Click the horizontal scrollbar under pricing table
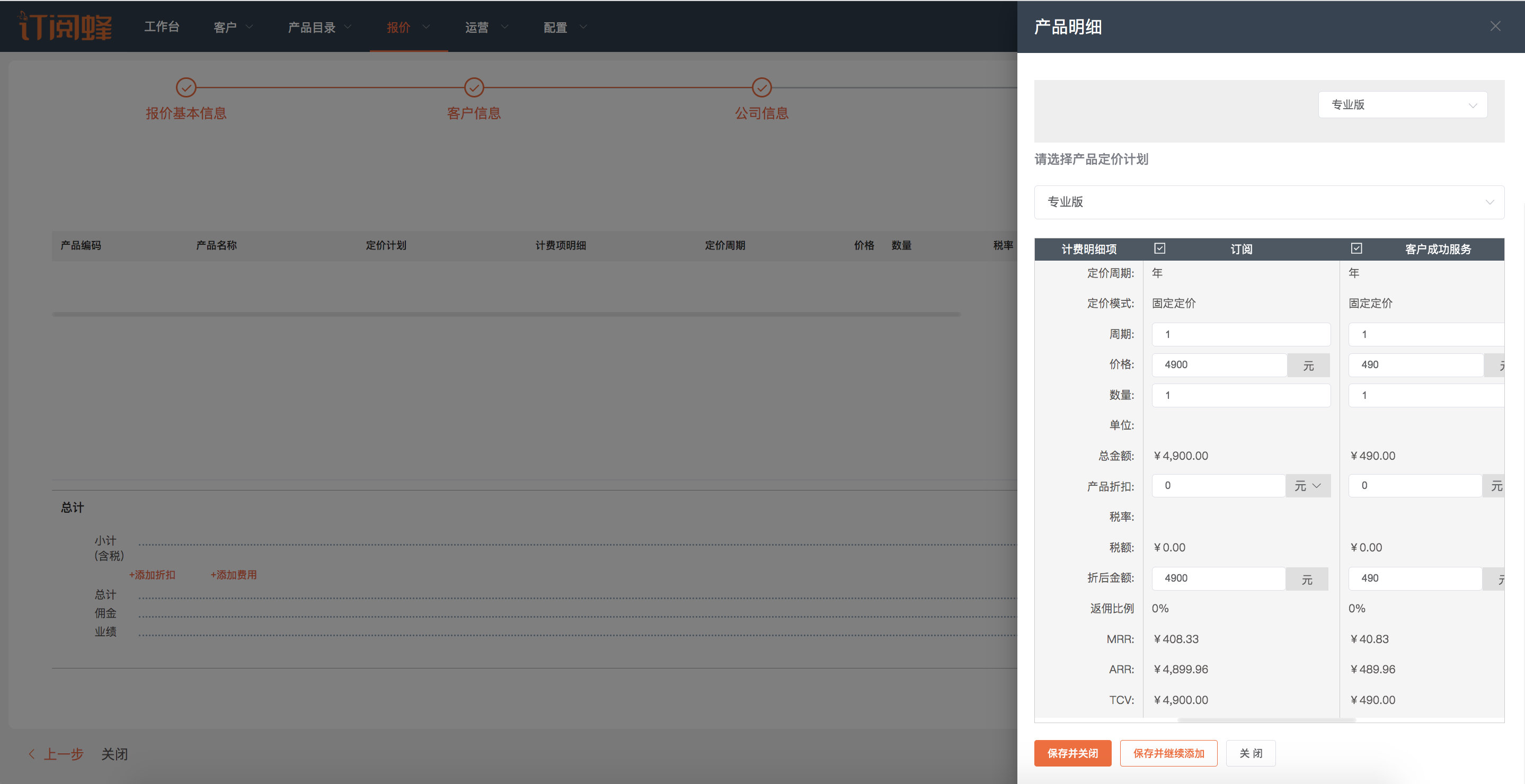This screenshot has width=1525, height=784. click(1266, 720)
